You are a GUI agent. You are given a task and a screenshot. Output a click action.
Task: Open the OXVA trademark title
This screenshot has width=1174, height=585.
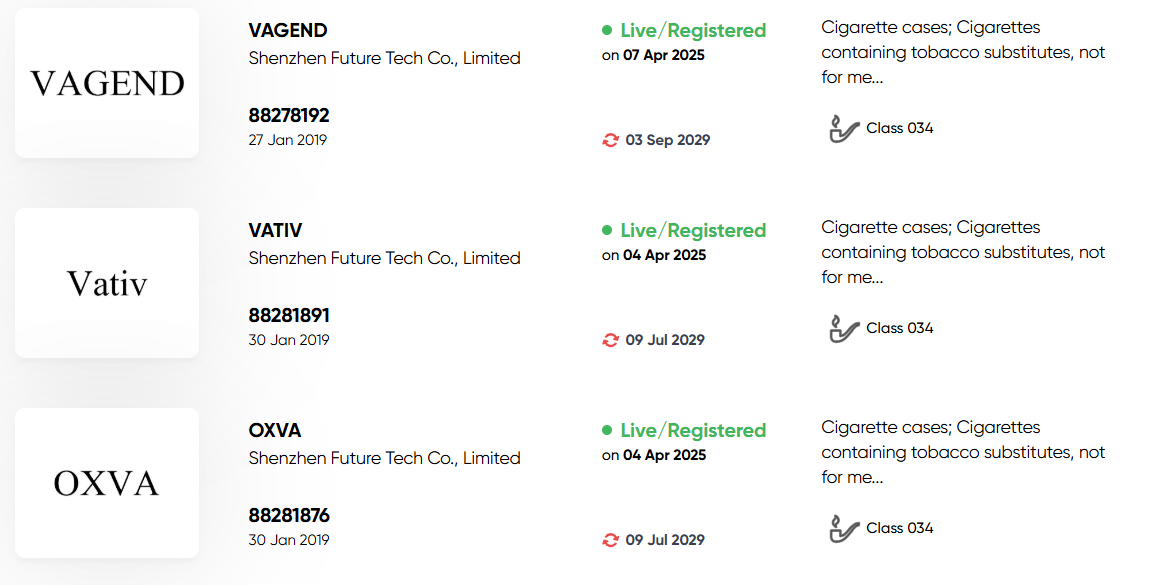[275, 431]
